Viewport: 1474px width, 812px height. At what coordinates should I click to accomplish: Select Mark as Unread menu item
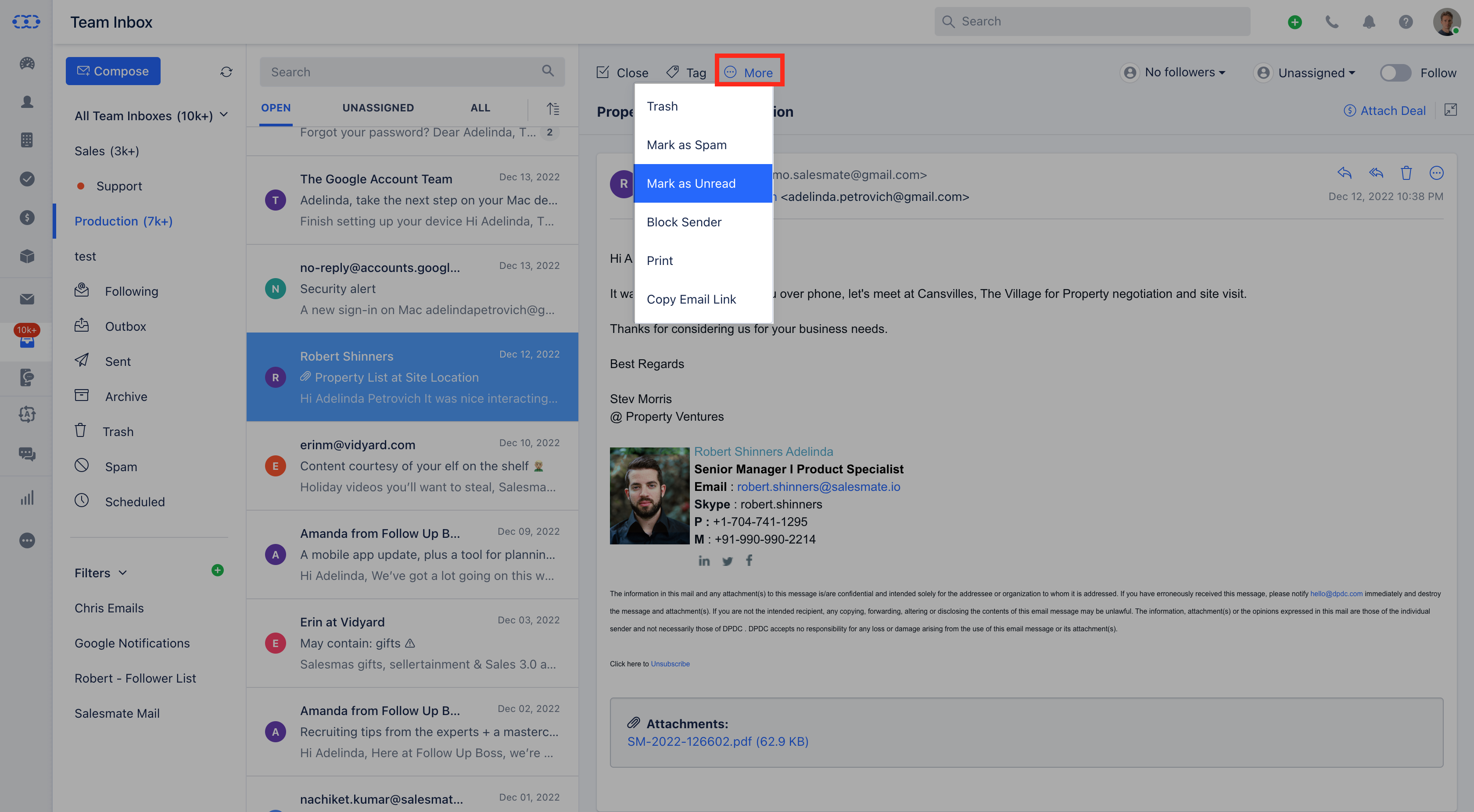(703, 183)
